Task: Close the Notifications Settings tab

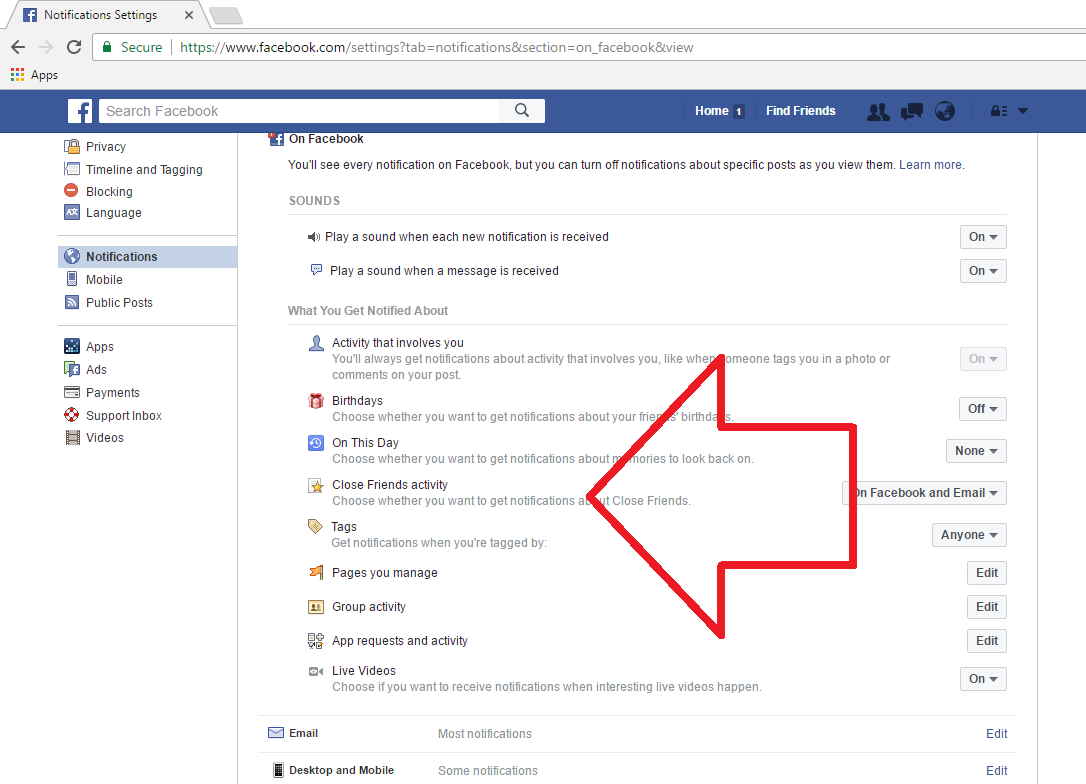Action: coord(188,15)
